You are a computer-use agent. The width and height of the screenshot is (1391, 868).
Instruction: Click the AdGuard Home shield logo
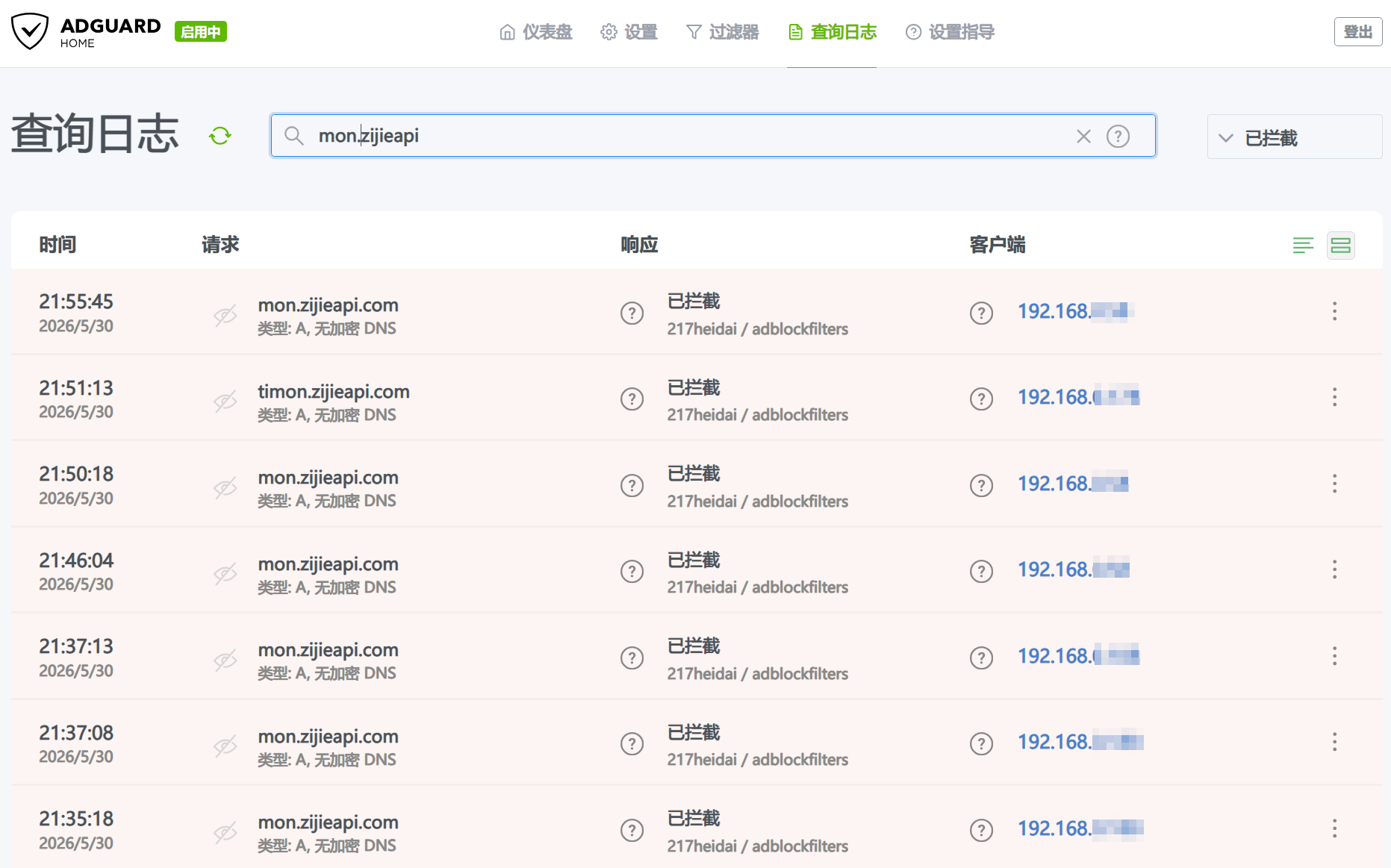30,31
